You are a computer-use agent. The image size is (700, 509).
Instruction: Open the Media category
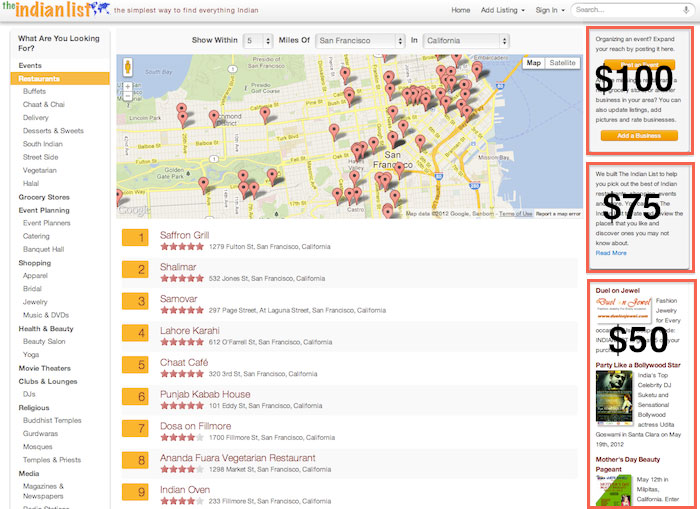point(29,473)
